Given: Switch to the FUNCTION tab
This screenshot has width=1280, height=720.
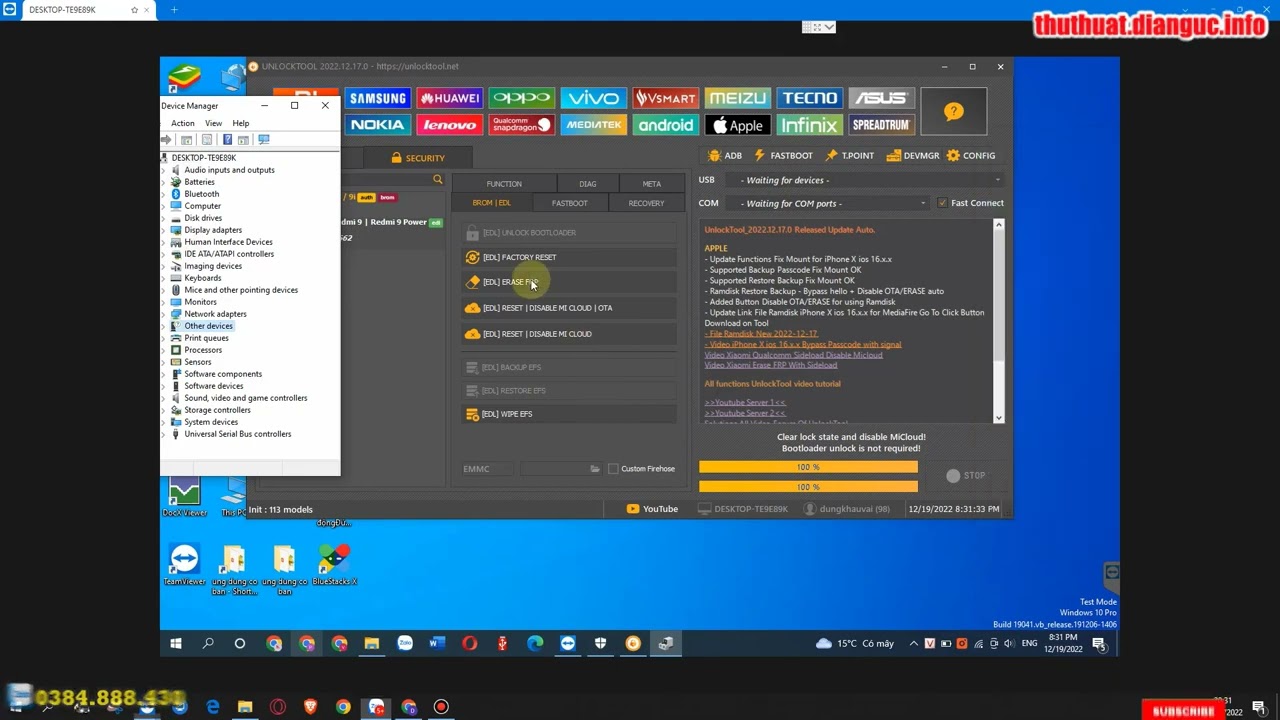Looking at the screenshot, I should click(504, 184).
